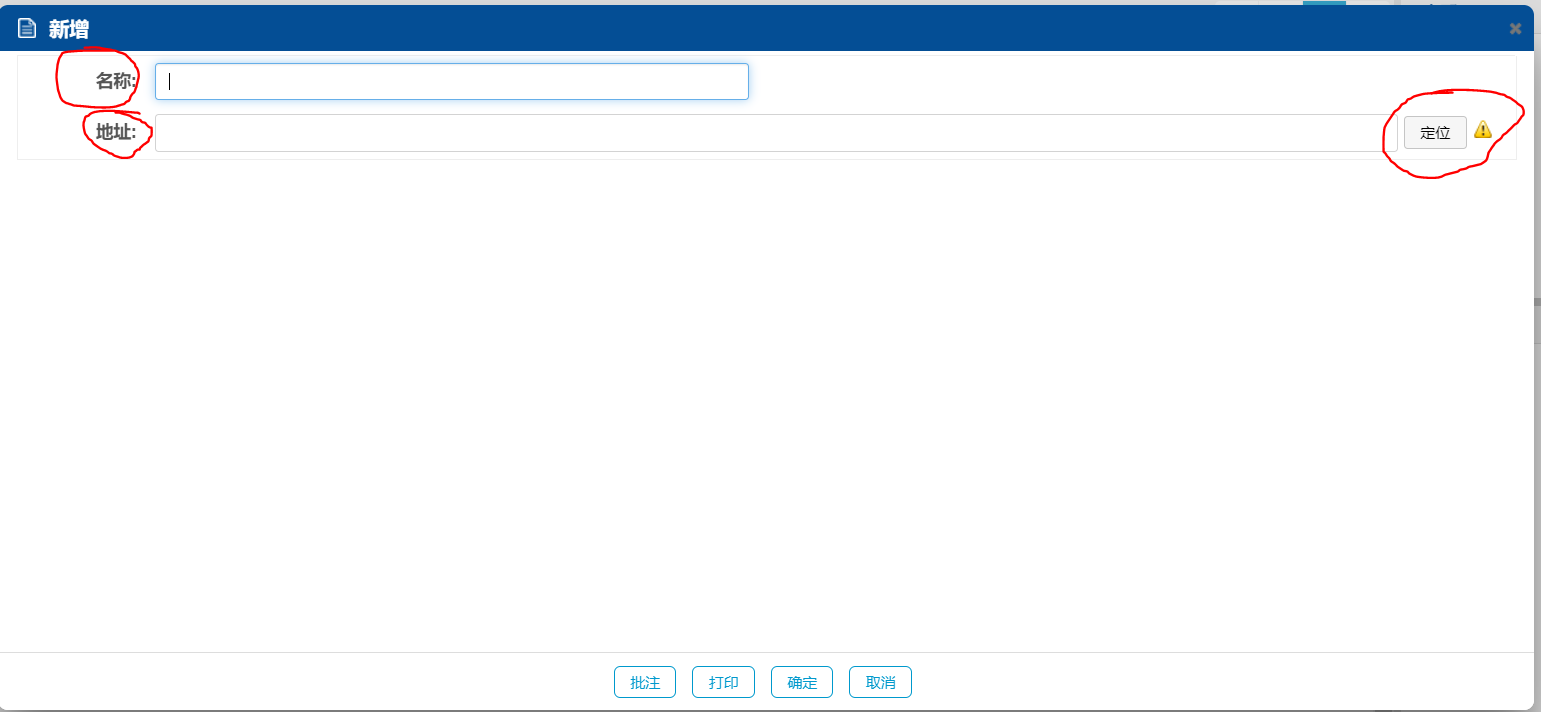Select the blue highlighted tab behind dialog
This screenshot has height=712, width=1541.
pos(1324,3)
